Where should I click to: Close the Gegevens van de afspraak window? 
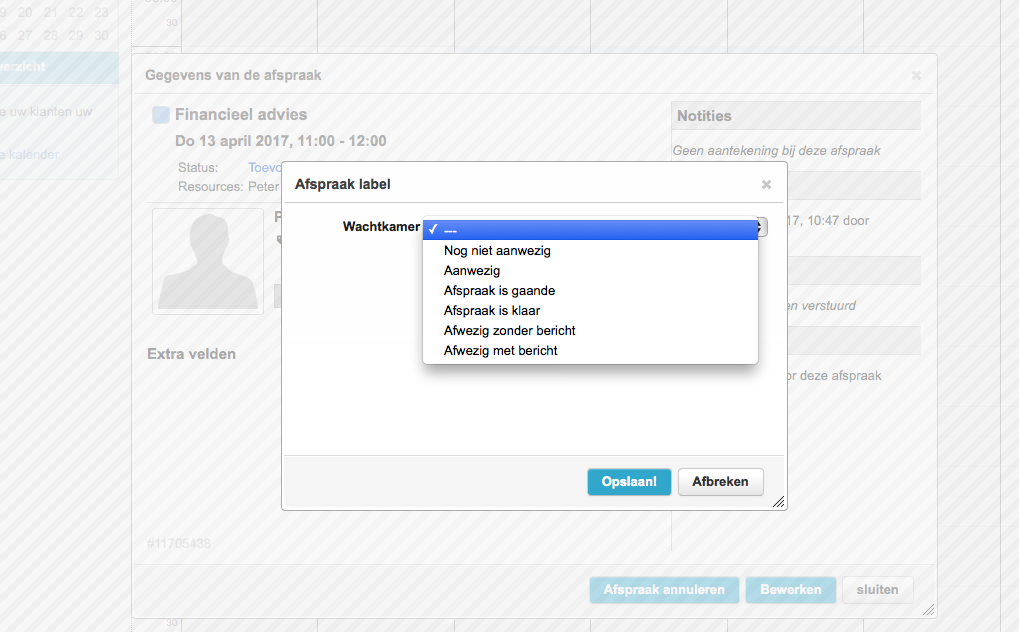point(916,75)
